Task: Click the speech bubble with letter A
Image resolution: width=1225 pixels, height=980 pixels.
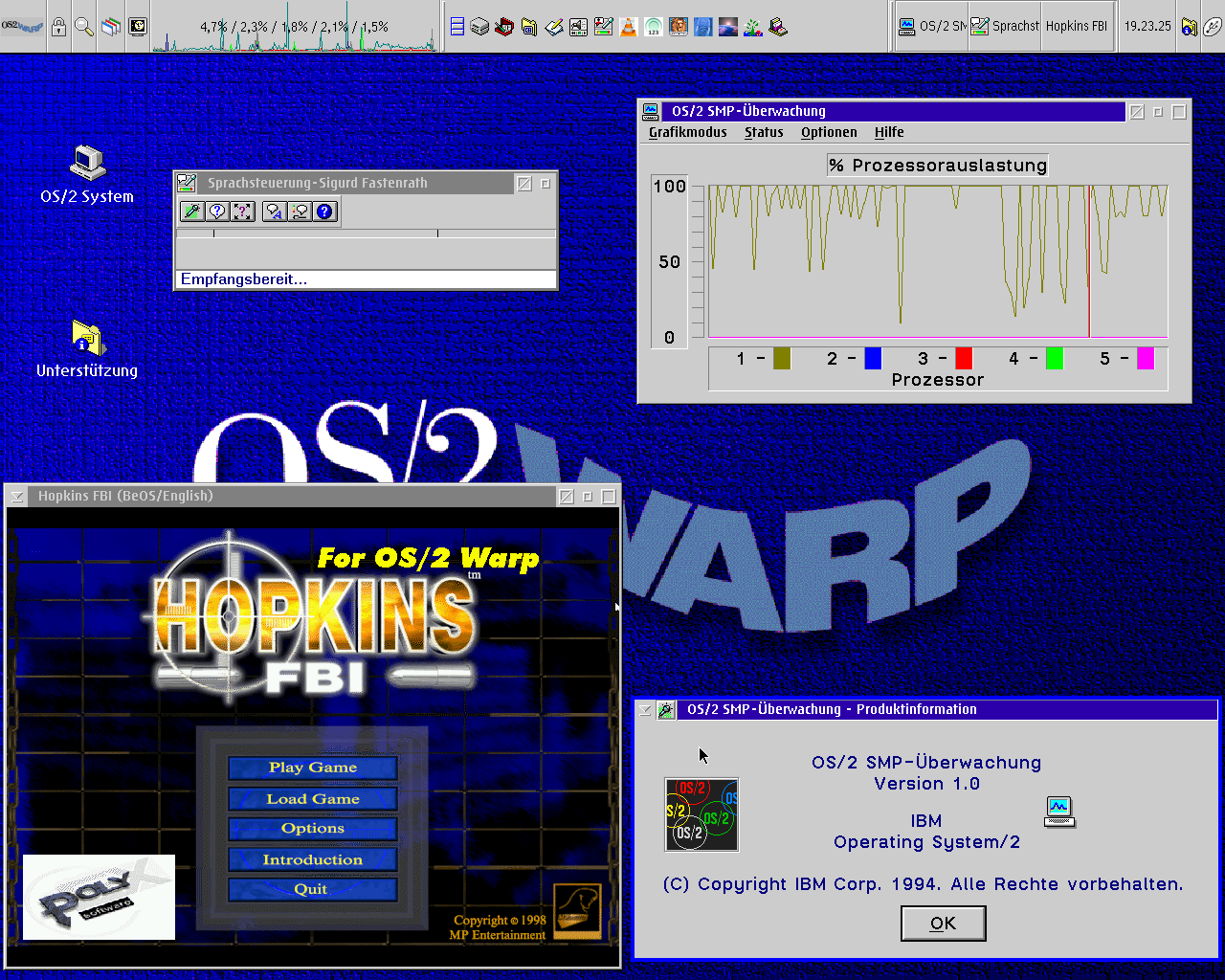Action: click(275, 212)
